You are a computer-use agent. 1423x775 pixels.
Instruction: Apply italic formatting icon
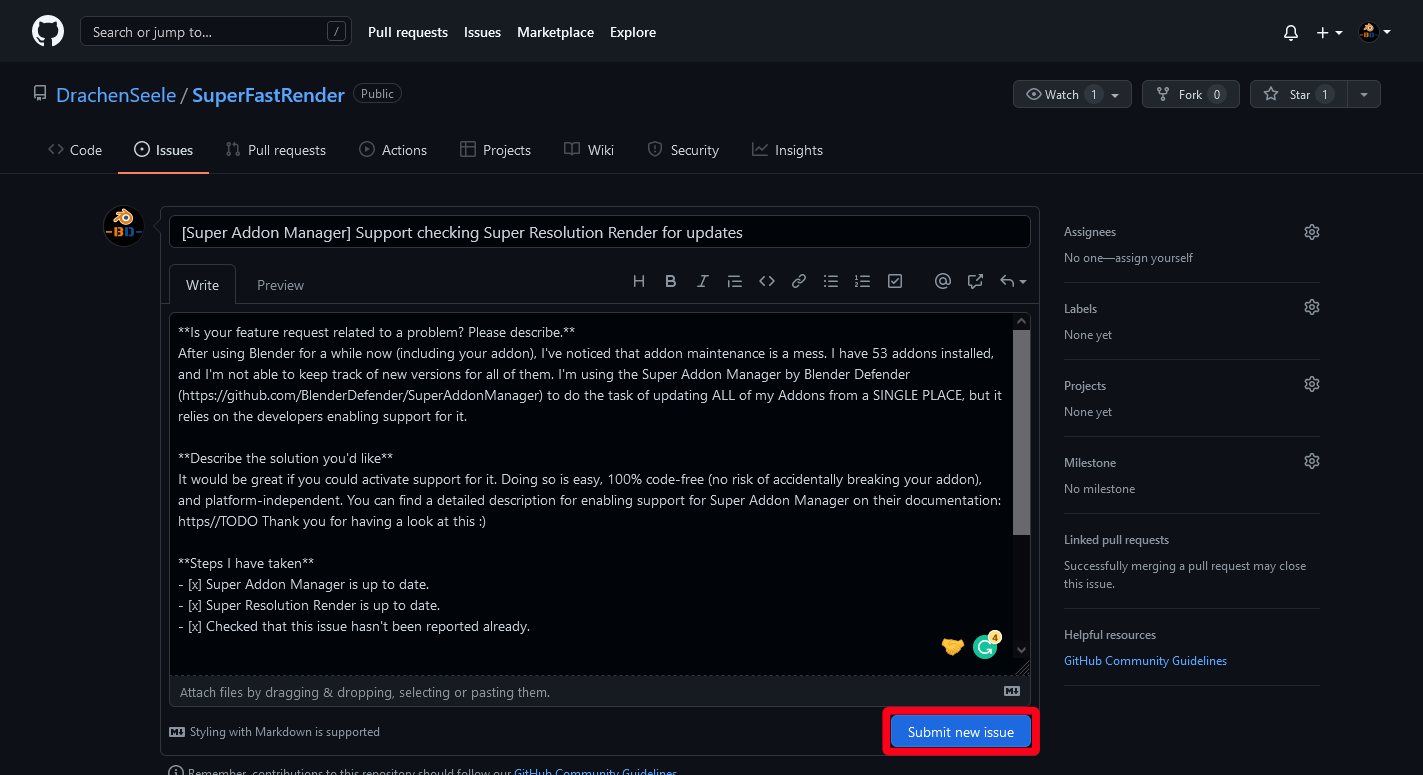pos(703,282)
